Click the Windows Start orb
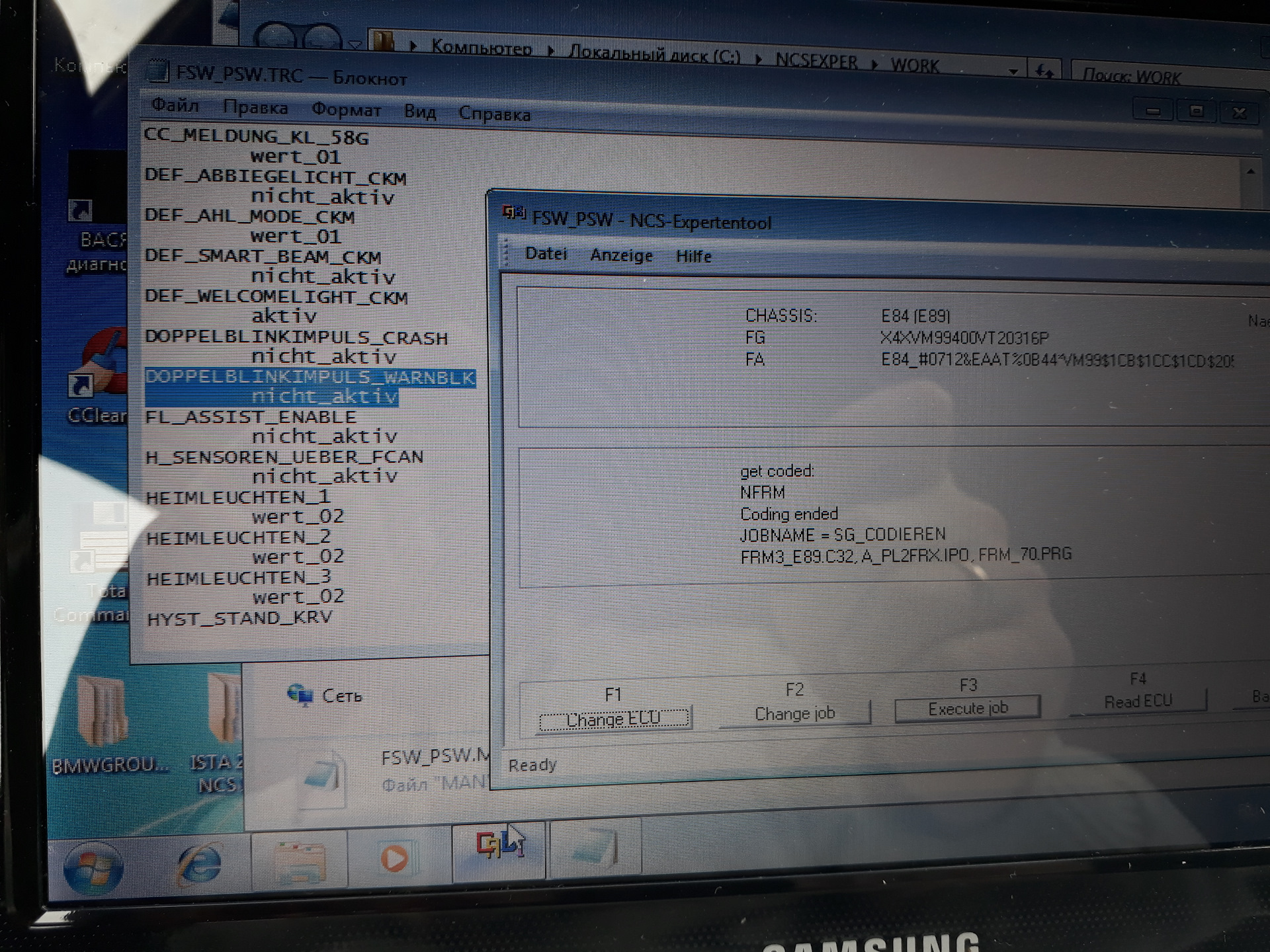 tap(93, 866)
